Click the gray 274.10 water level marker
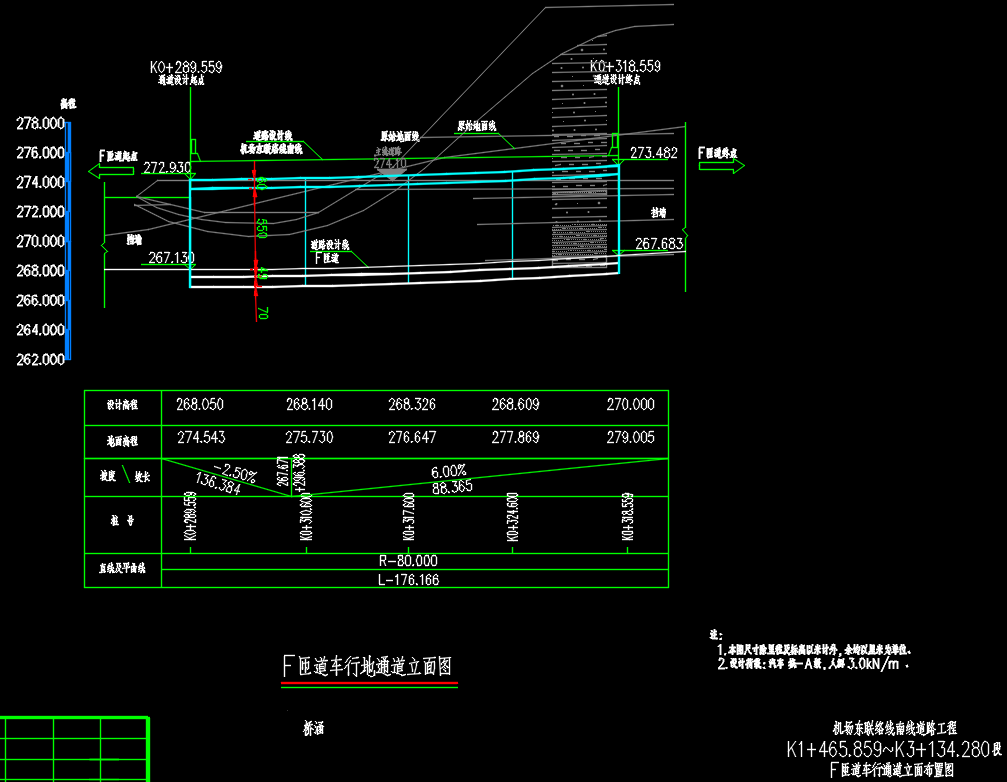 pyautogui.click(x=390, y=163)
